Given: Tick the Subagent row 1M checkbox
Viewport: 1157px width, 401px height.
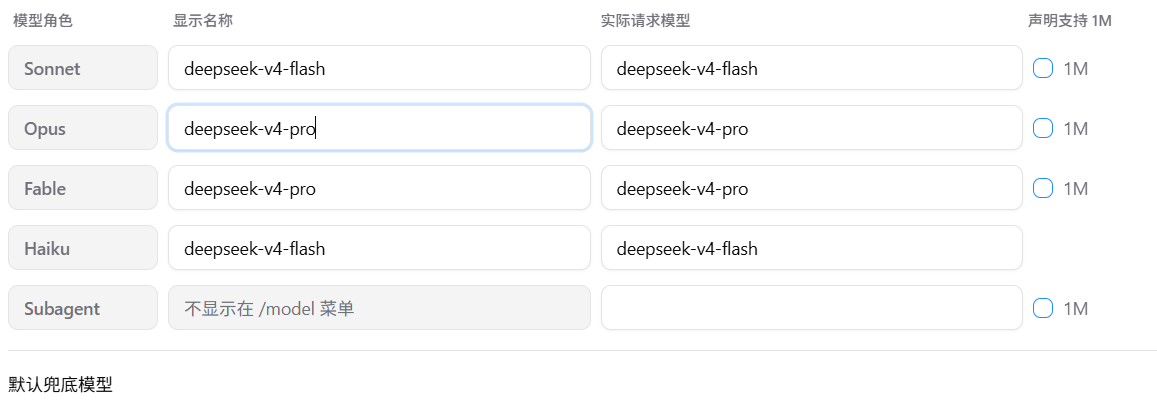Looking at the screenshot, I should (x=1043, y=308).
